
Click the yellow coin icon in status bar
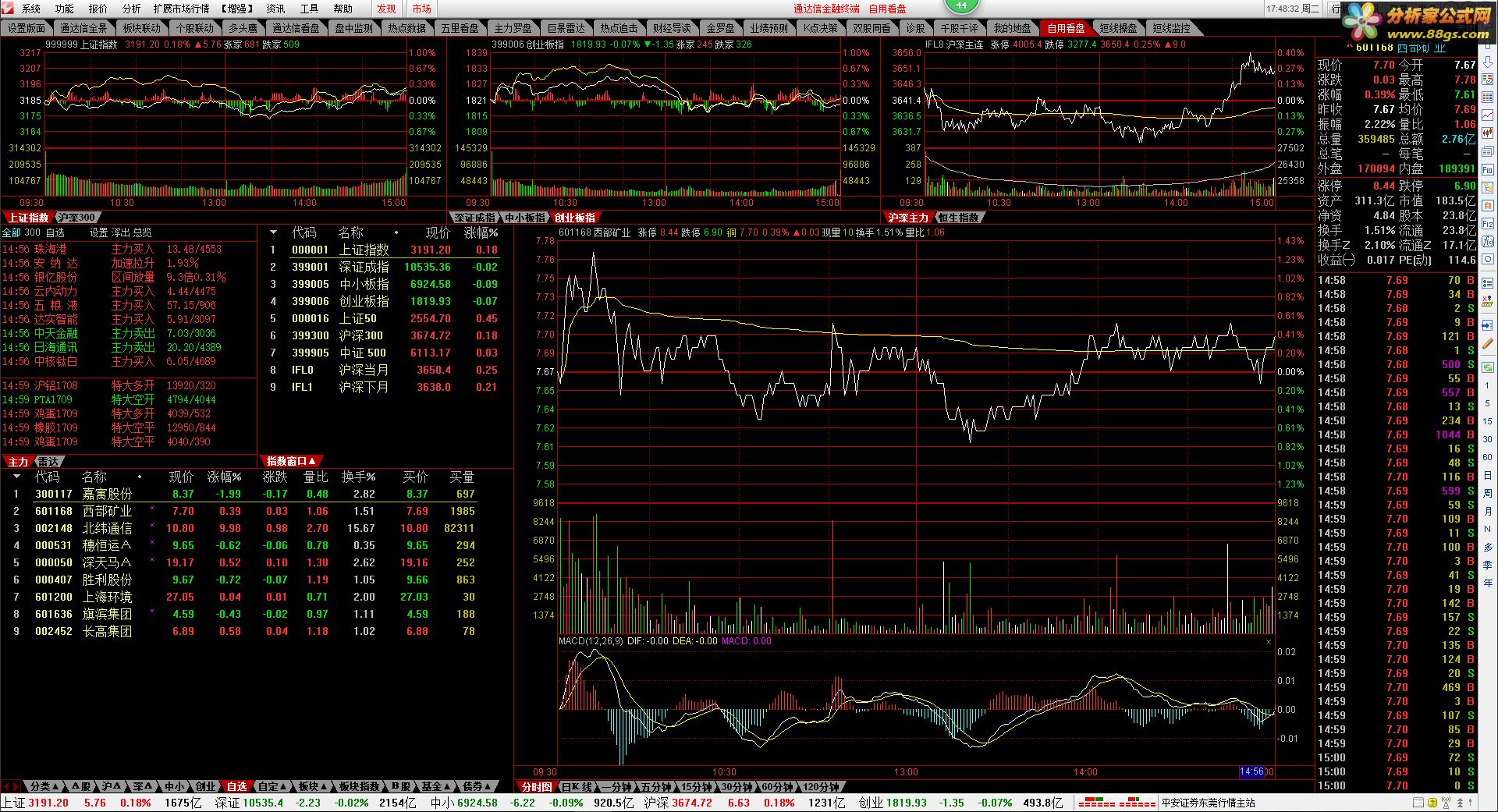1432,803
